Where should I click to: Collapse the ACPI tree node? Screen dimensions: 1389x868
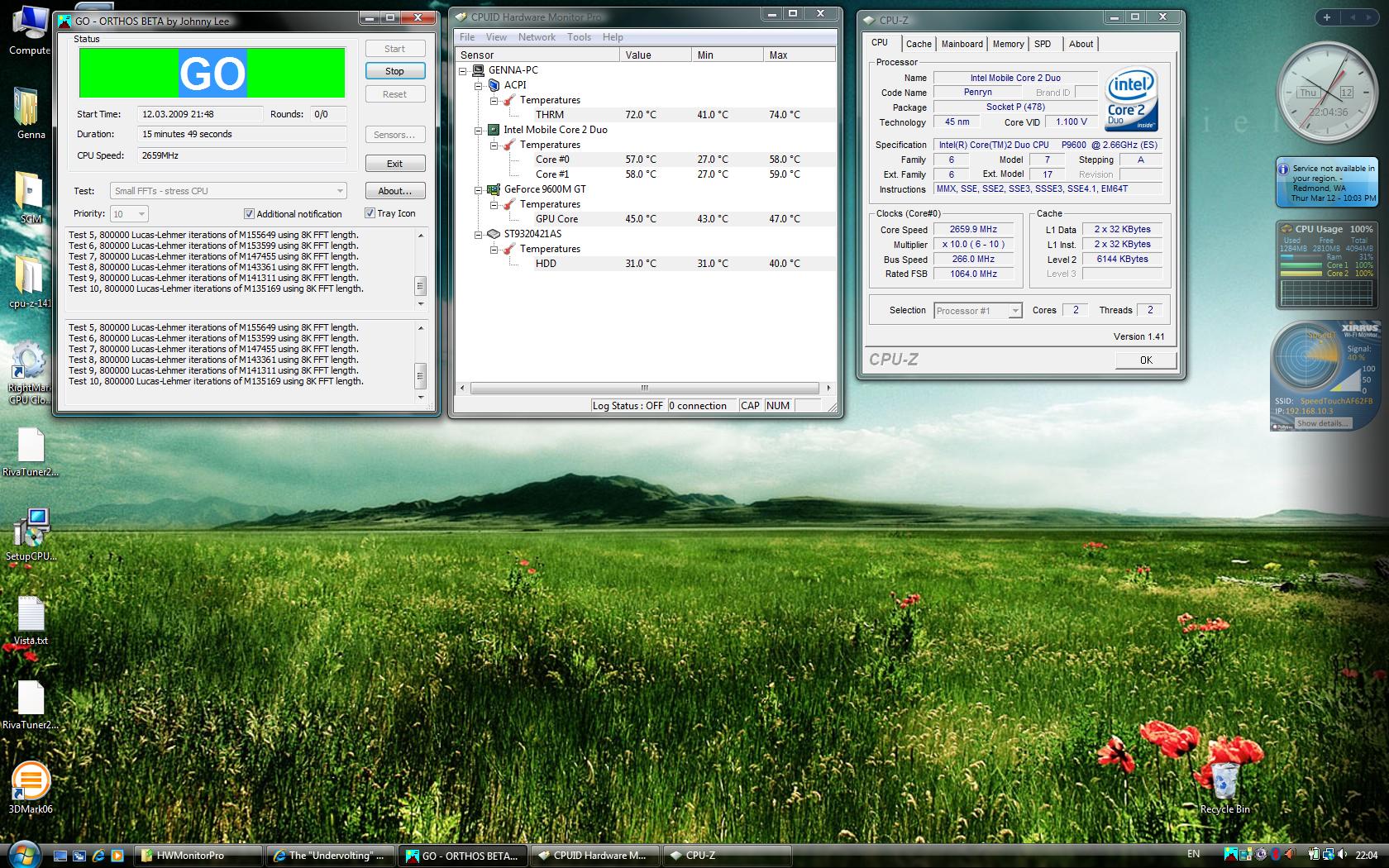point(478,86)
